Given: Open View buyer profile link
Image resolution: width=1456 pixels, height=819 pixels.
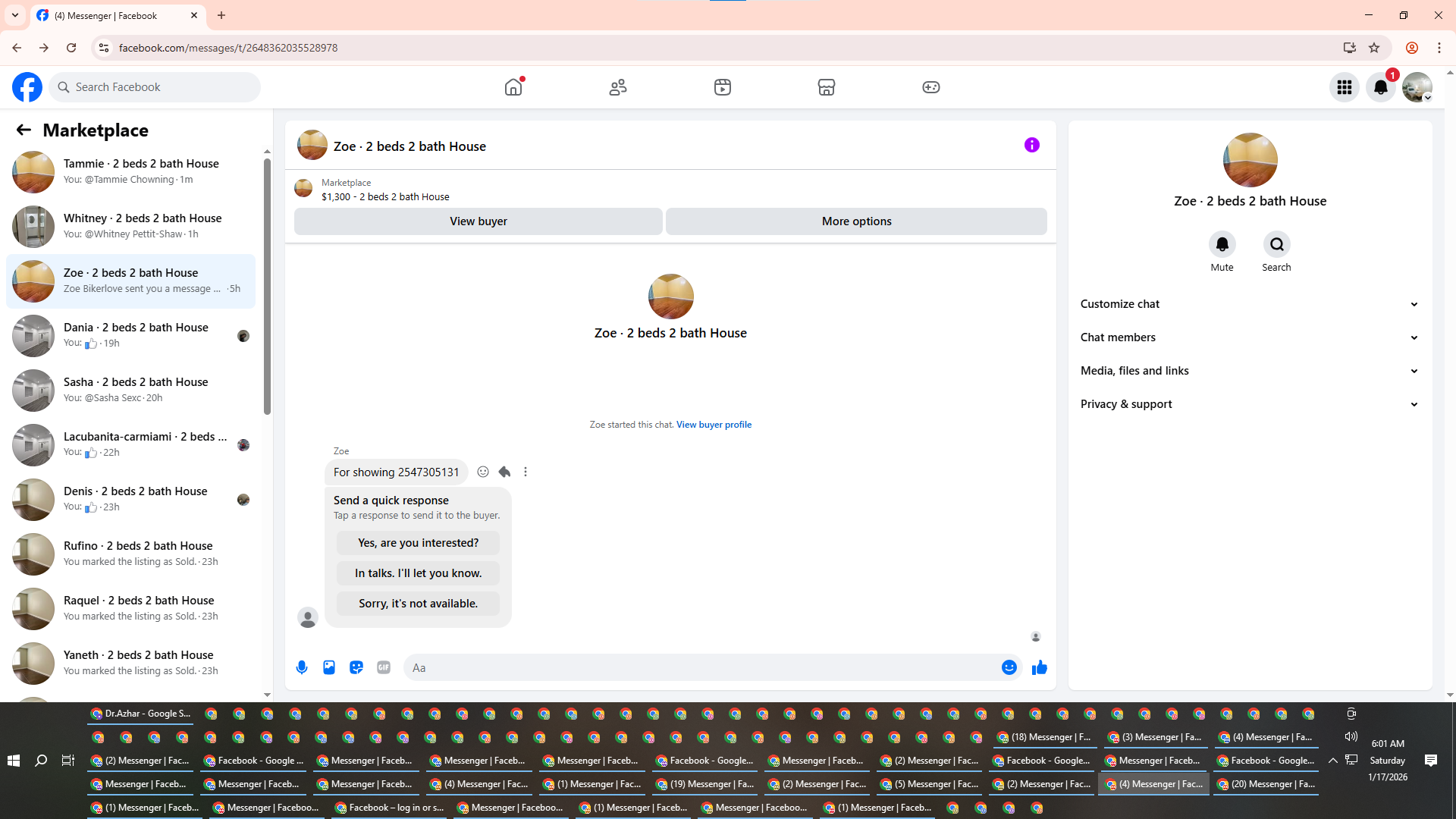Looking at the screenshot, I should tap(714, 425).
